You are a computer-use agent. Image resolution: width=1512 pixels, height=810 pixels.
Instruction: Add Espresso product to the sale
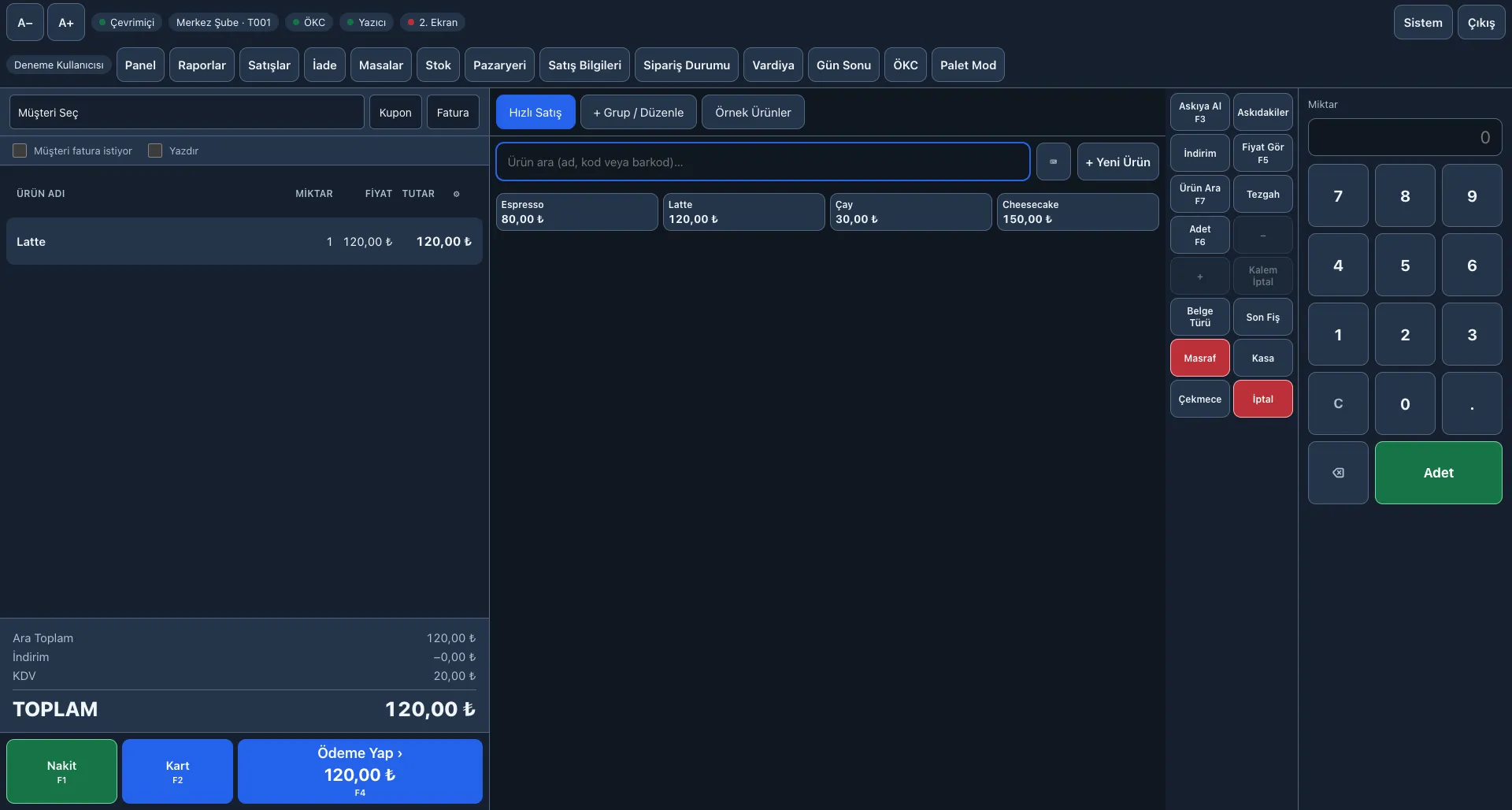576,212
